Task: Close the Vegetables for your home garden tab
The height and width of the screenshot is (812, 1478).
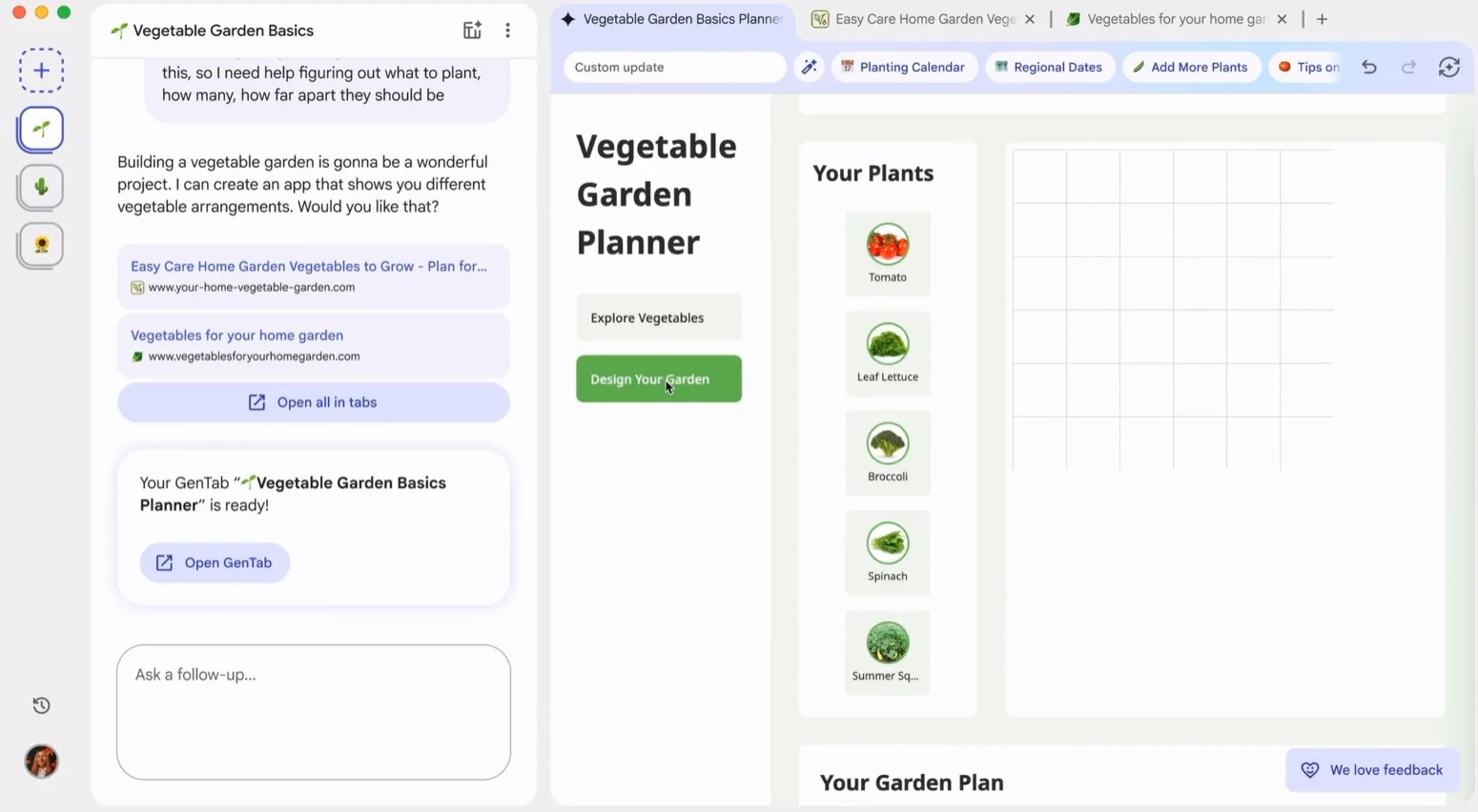Action: 1282,19
